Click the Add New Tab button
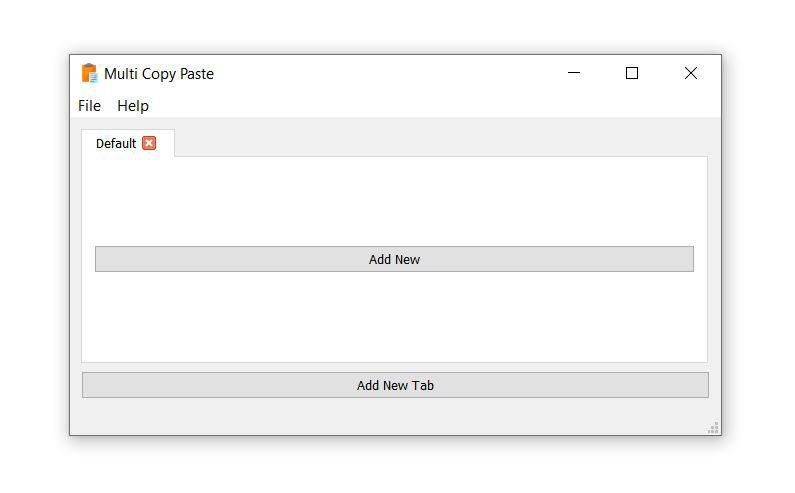795x493 pixels. point(395,385)
